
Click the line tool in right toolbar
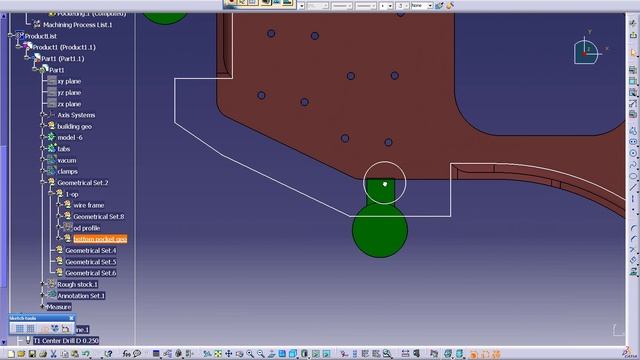(x=633, y=187)
